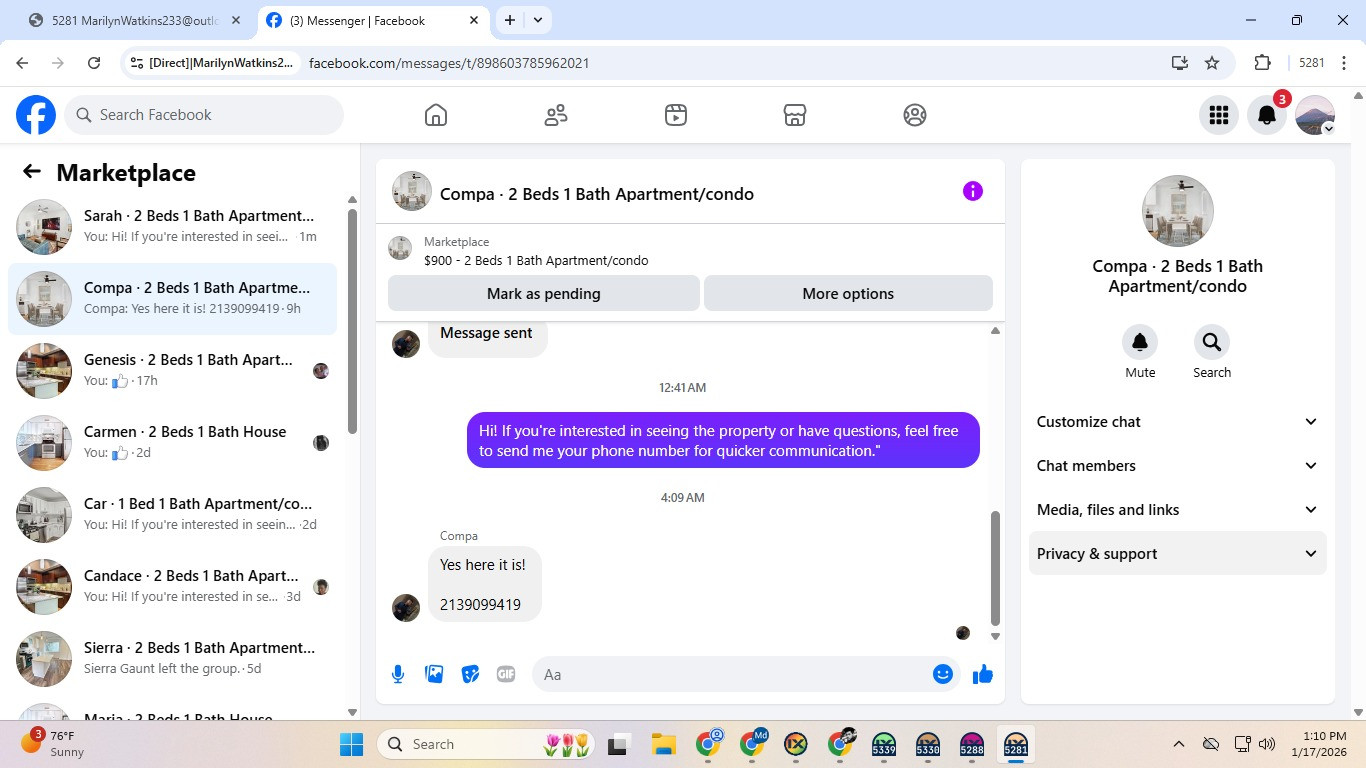Click the taskbar Search box

pyautogui.click(x=486, y=744)
